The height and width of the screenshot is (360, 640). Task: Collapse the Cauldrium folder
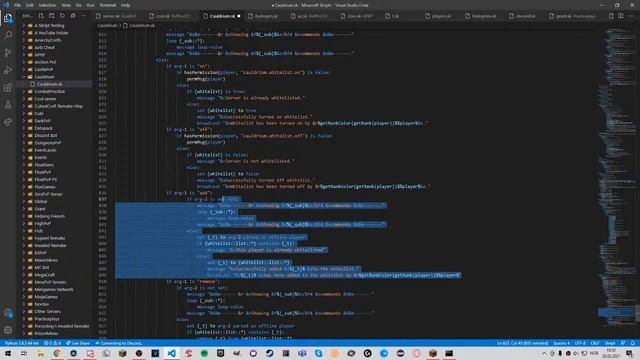pyautogui.click(x=44, y=77)
